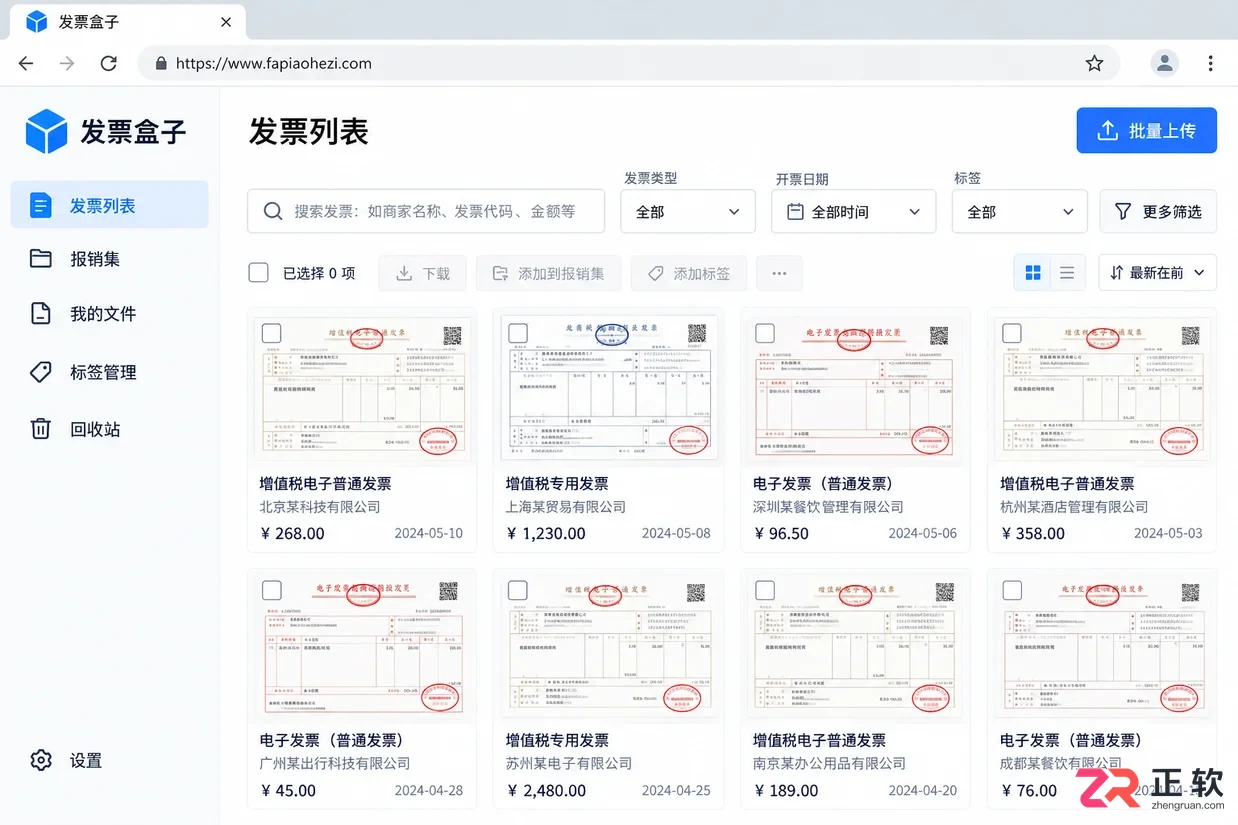Screen dimensions: 1238x825
Task: Click the ¥ 1,230.00 amount
Action: pos(546,533)
